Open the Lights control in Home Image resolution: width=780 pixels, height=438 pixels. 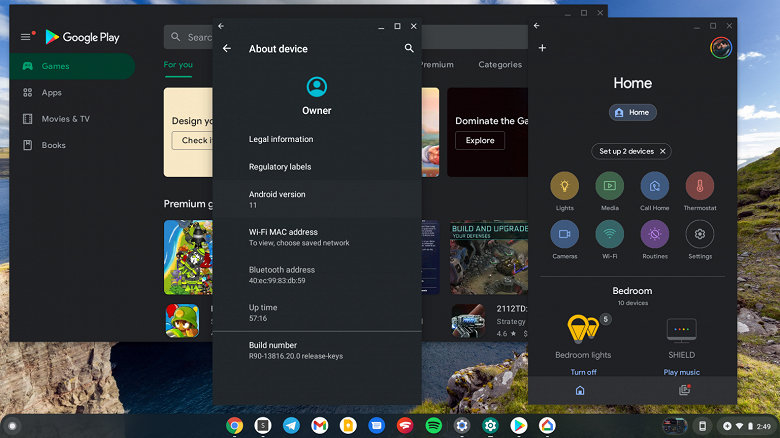(564, 186)
